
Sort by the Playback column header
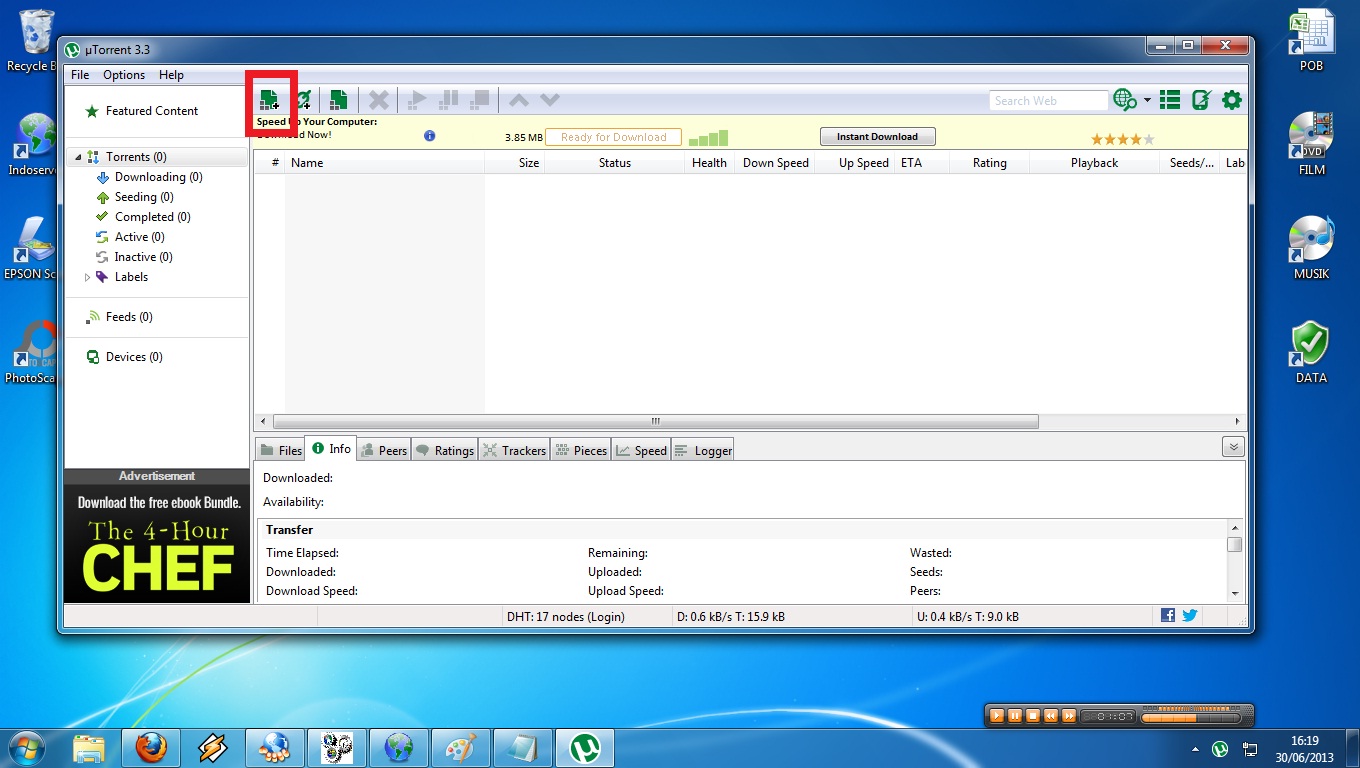pos(1094,163)
